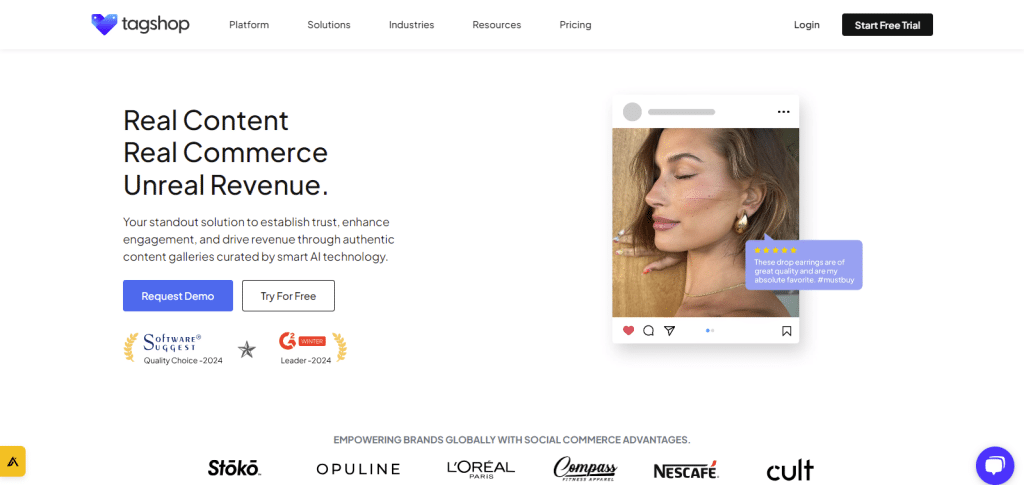Click the G2 Winter Leader 2024 badge
Viewport: 1024px width, 485px height.
pos(306,349)
